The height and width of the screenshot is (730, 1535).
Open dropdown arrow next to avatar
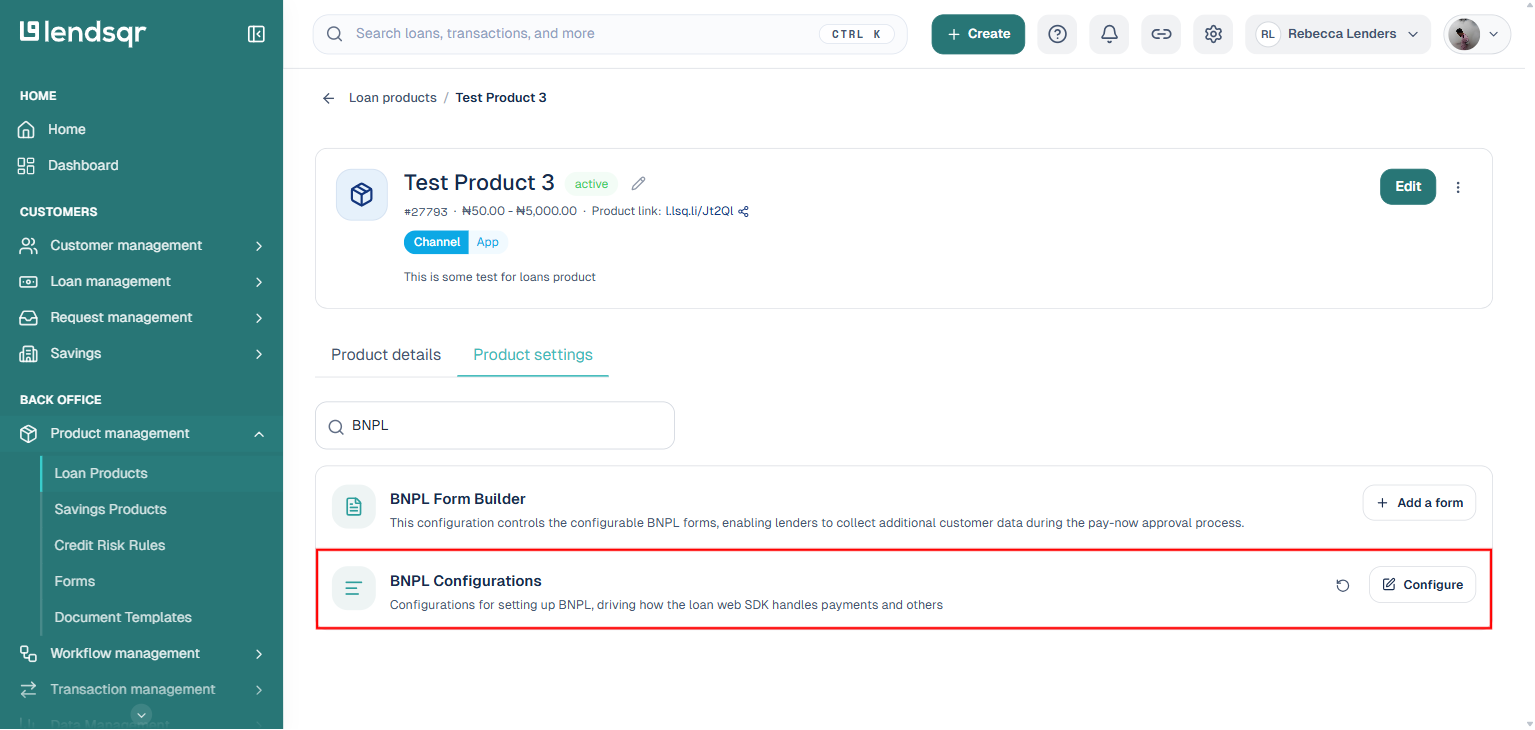1494,34
